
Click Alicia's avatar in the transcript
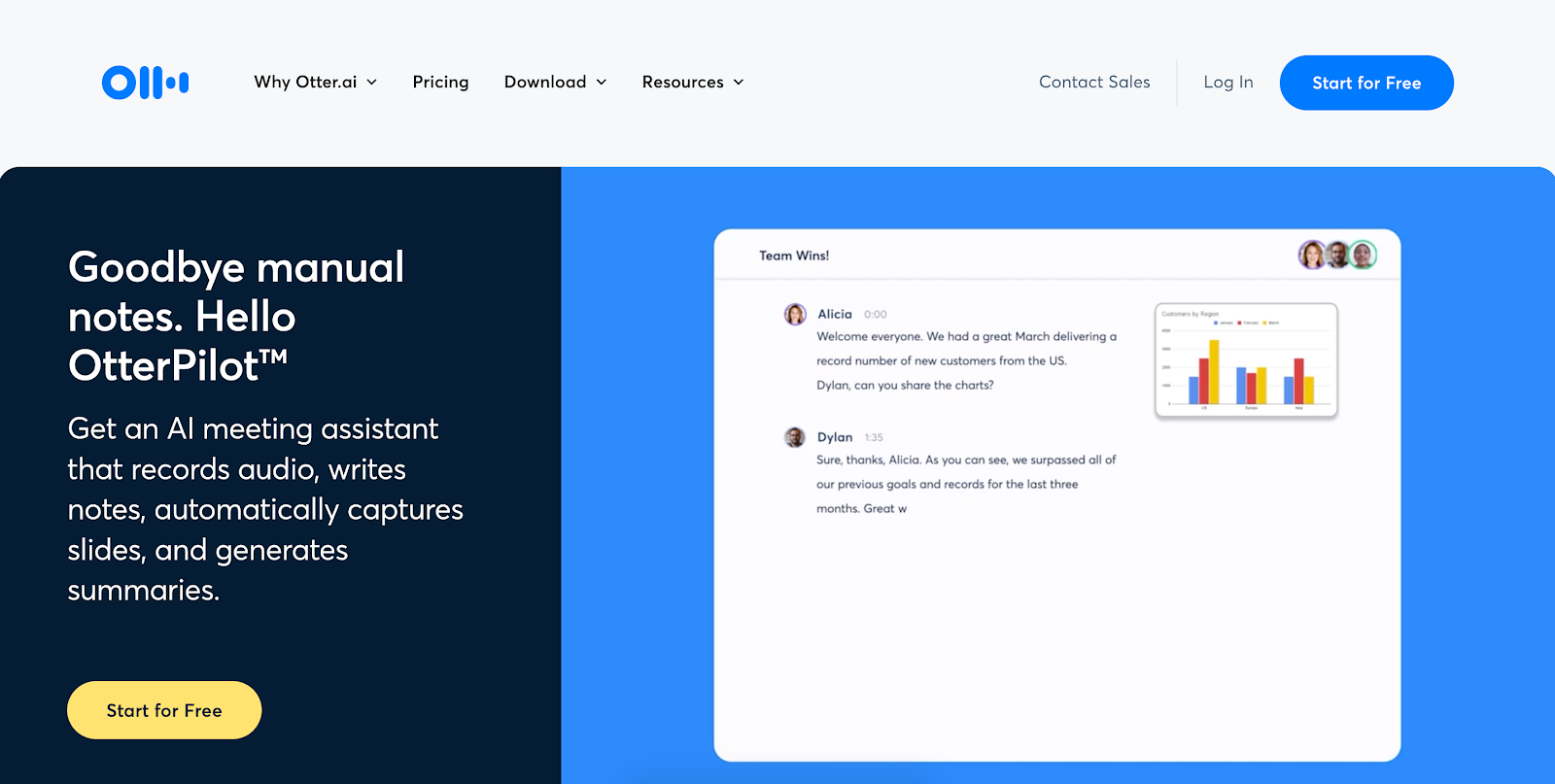pyautogui.click(x=795, y=314)
